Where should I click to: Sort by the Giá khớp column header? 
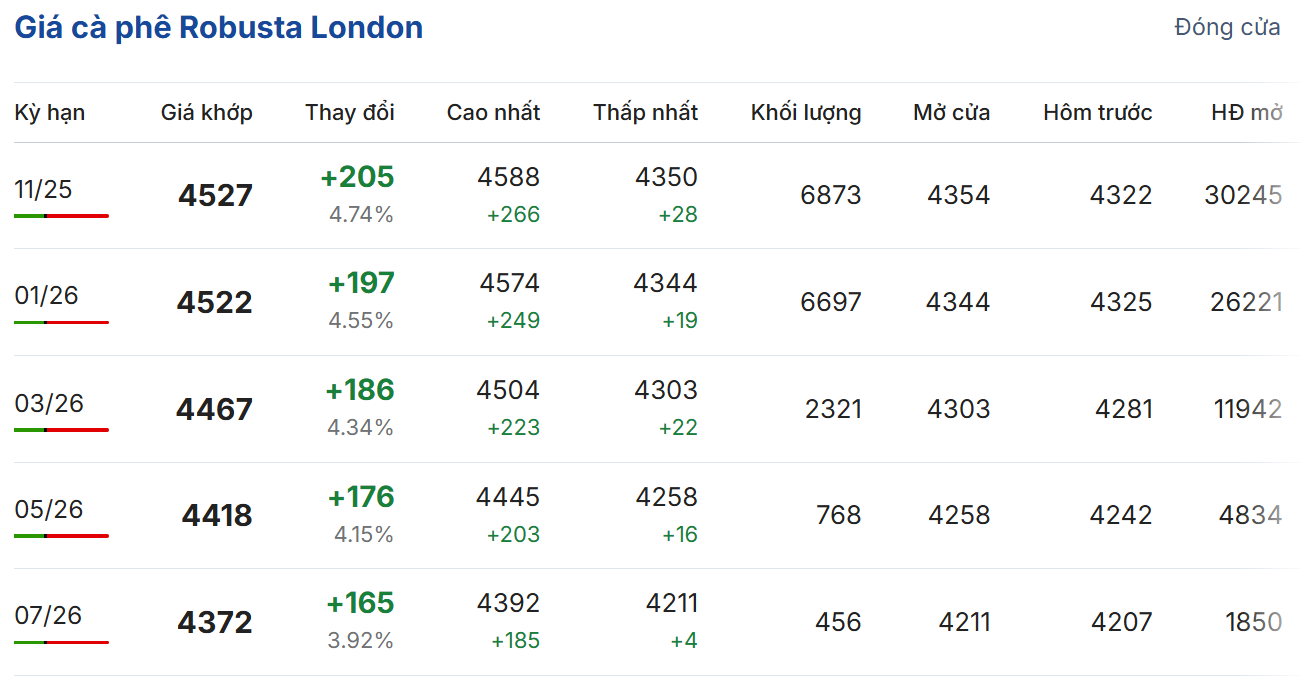206,113
